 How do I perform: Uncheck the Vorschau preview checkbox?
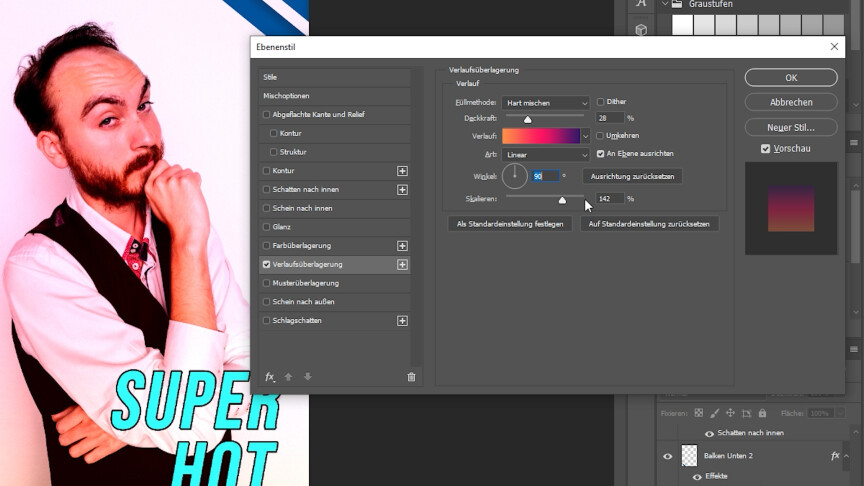click(x=766, y=149)
